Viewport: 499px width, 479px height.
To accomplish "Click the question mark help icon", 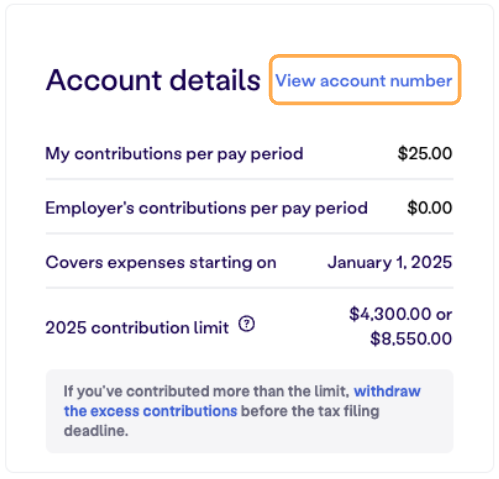I will point(247,324).
